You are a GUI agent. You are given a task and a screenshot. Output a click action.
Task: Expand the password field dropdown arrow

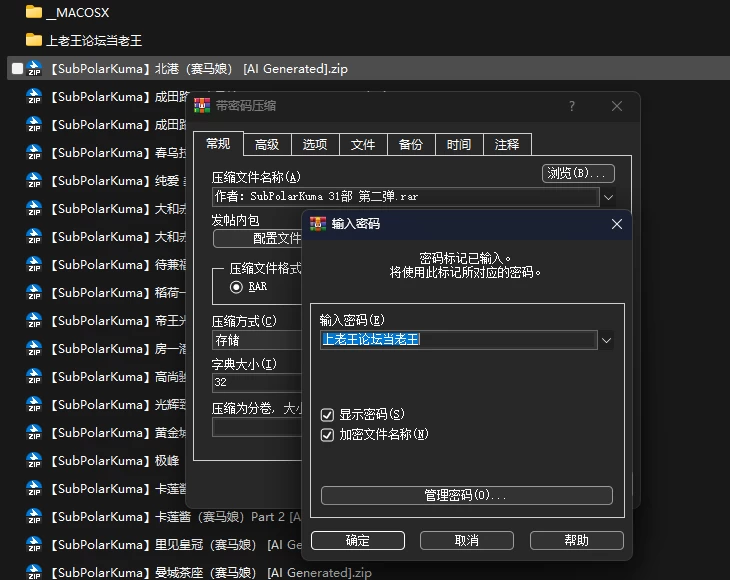606,340
